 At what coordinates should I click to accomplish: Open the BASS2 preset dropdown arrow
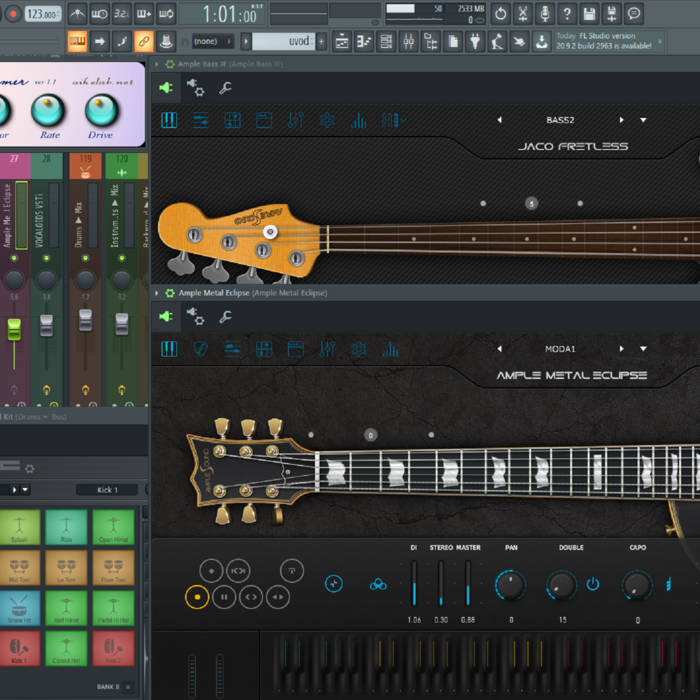tap(643, 120)
